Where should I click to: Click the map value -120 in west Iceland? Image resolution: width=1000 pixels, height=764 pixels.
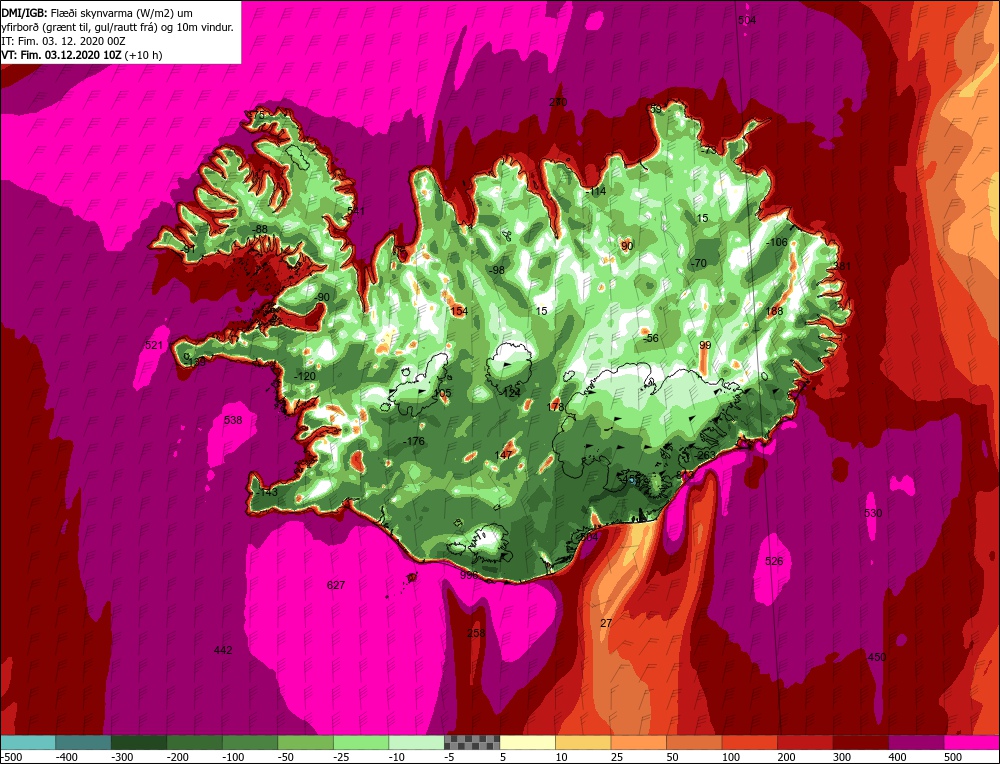pyautogui.click(x=305, y=376)
